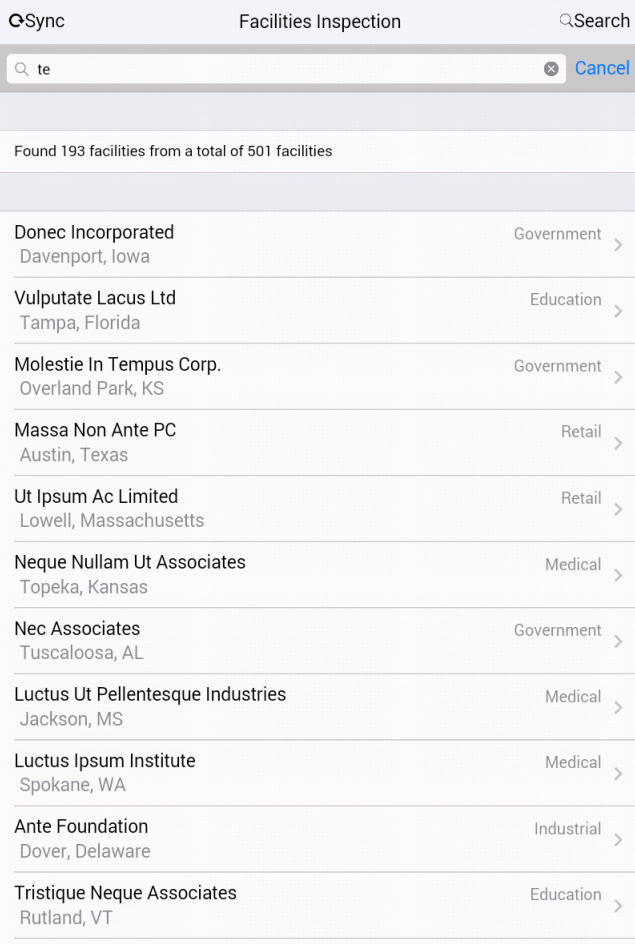This screenshot has height=944, width=635.
Task: Select Neque Nullam Ut Associates in Topeka
Action: click(x=317, y=575)
